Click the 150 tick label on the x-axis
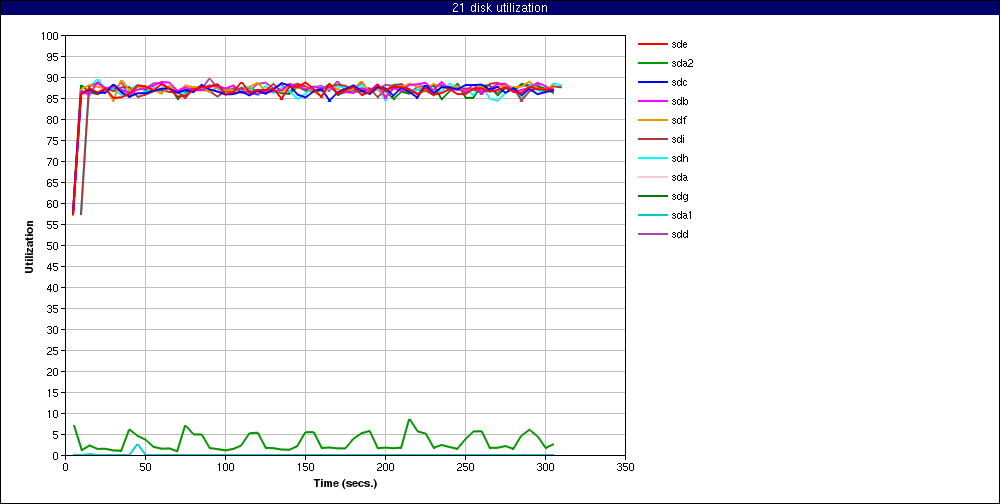 click(305, 466)
